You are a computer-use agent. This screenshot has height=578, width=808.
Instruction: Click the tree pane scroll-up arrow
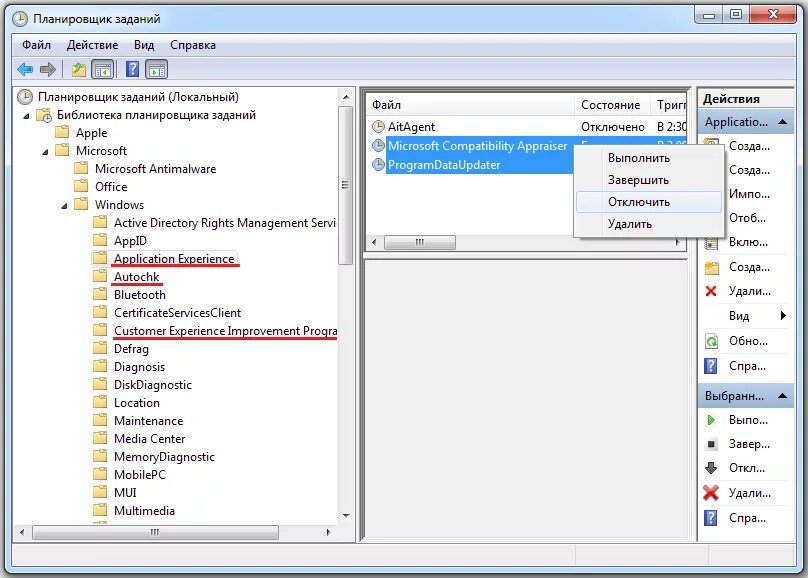point(346,97)
